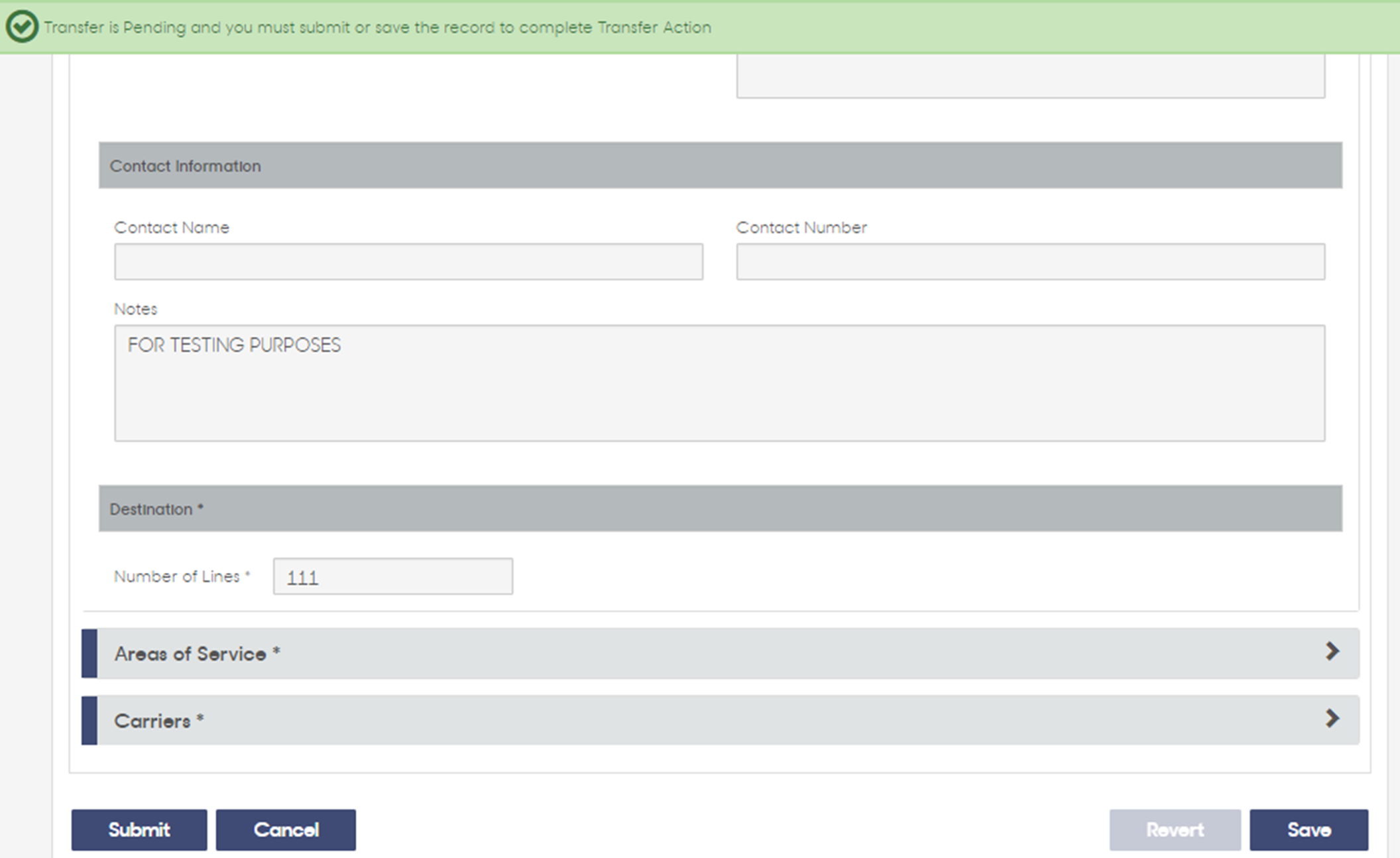Cancel the current form
This screenshot has height=858, width=1400.
[286, 829]
